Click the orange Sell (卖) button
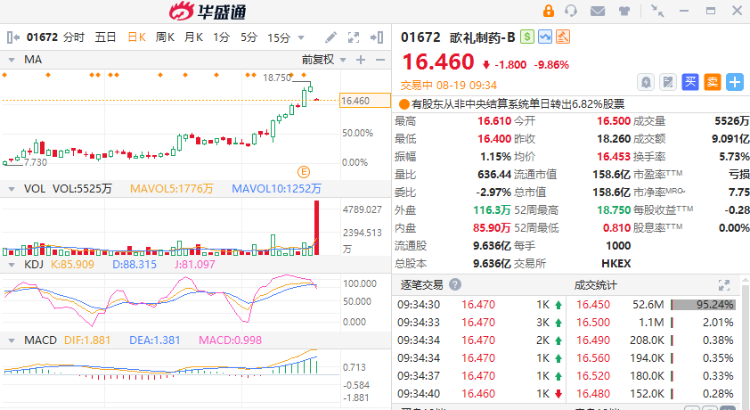The height and width of the screenshot is (410, 750). (x=712, y=82)
